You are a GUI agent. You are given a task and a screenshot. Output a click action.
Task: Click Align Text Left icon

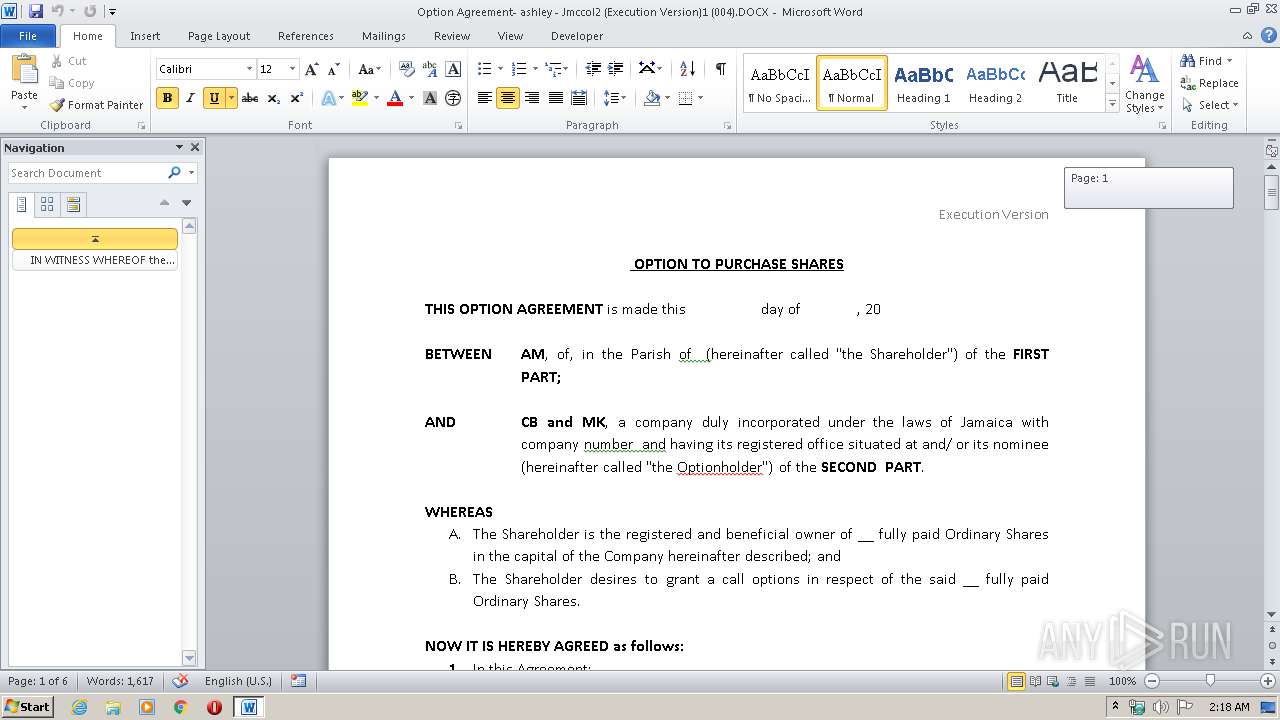tap(485, 98)
